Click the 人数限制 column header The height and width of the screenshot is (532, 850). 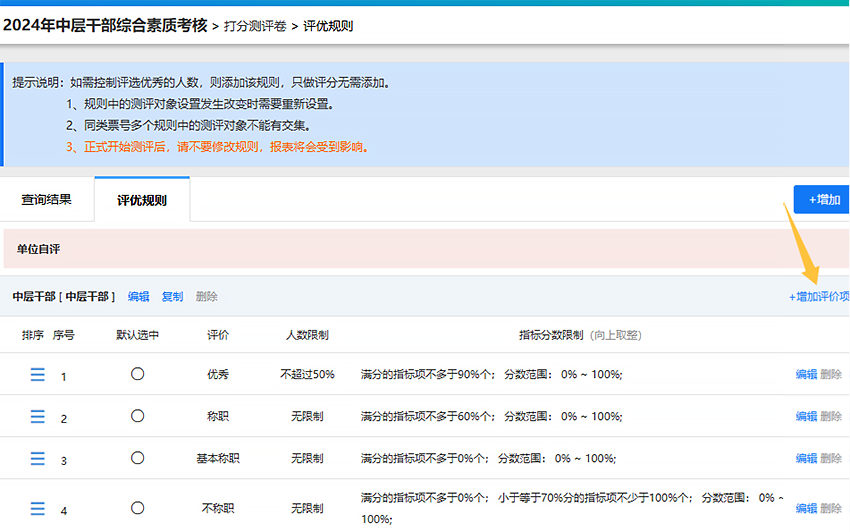(307, 335)
